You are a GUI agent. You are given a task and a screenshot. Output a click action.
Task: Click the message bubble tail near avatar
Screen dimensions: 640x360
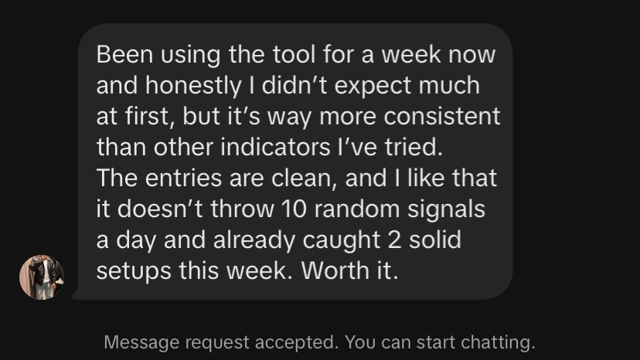(x=76, y=296)
